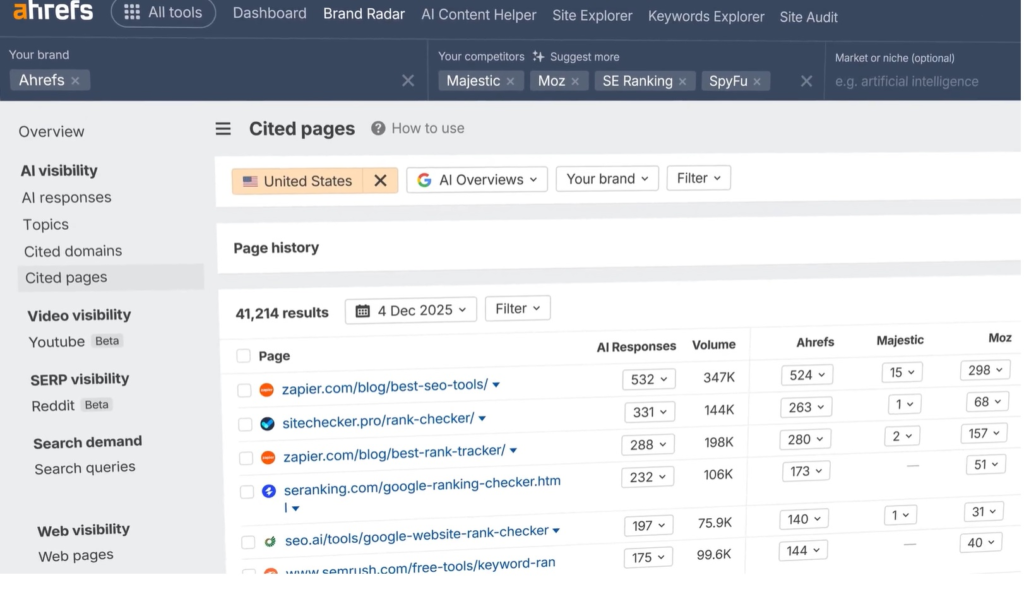The height and width of the screenshot is (592, 1024).
Task: Click the US flag on the United States filter
Action: point(252,181)
